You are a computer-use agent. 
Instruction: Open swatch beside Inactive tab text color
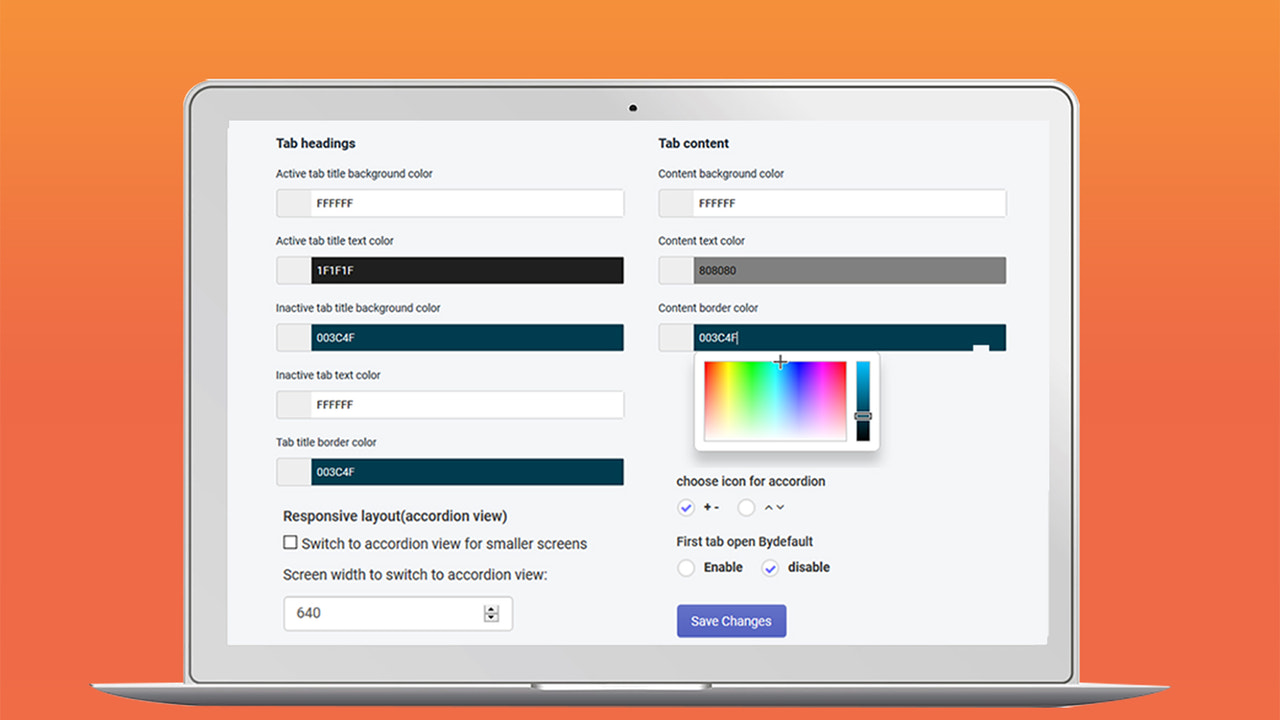[294, 404]
